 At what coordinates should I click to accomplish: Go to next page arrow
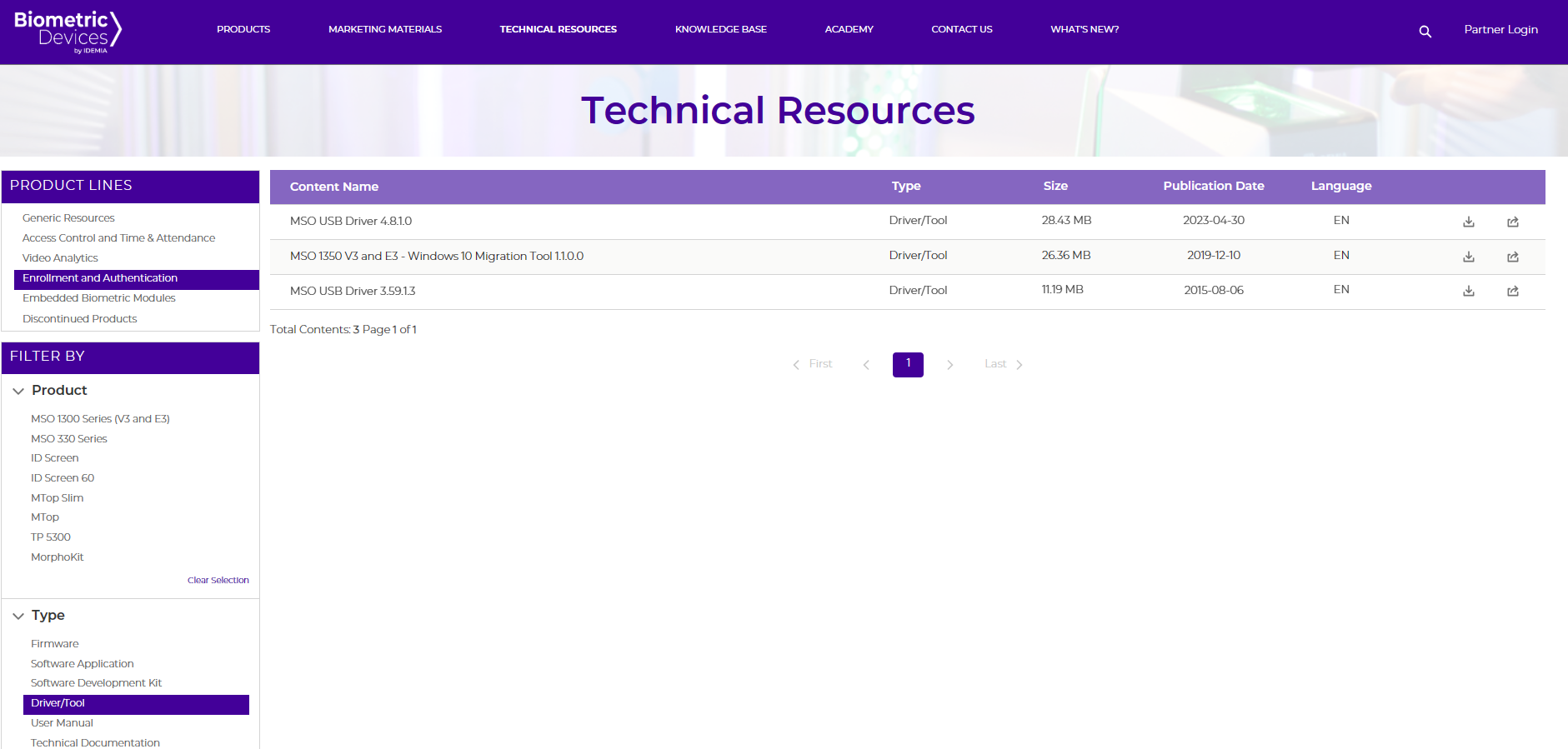point(949,365)
